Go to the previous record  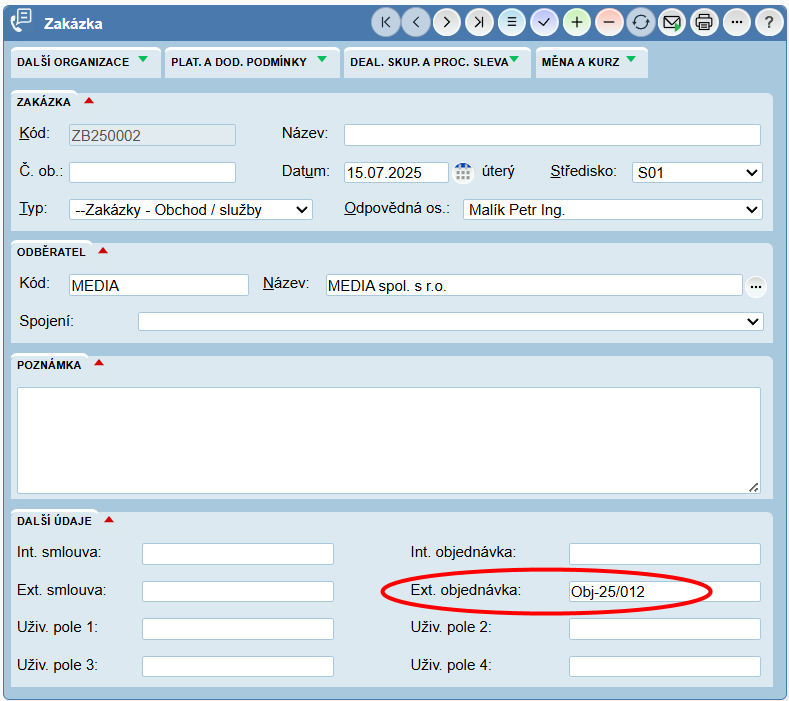point(416,22)
